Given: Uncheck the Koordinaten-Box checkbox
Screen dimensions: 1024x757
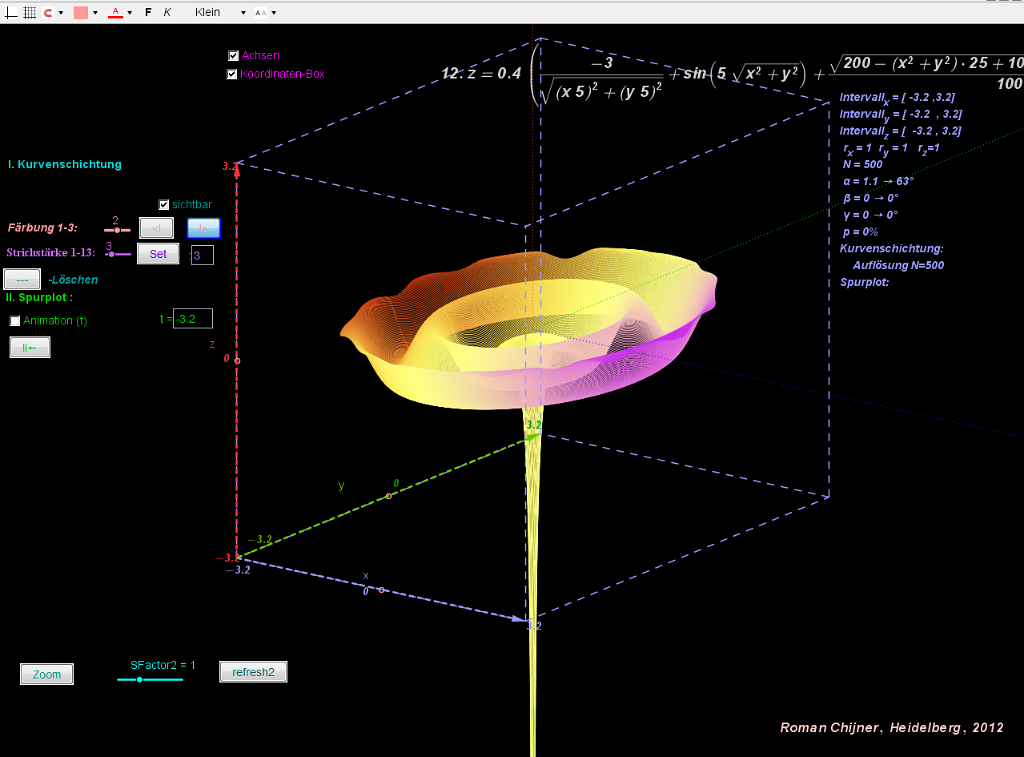Looking at the screenshot, I should (232, 74).
